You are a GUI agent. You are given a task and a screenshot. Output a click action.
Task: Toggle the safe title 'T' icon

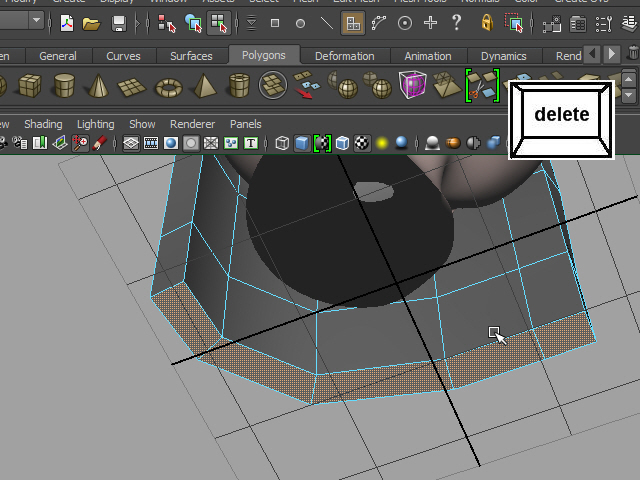pyautogui.click(x=251, y=143)
